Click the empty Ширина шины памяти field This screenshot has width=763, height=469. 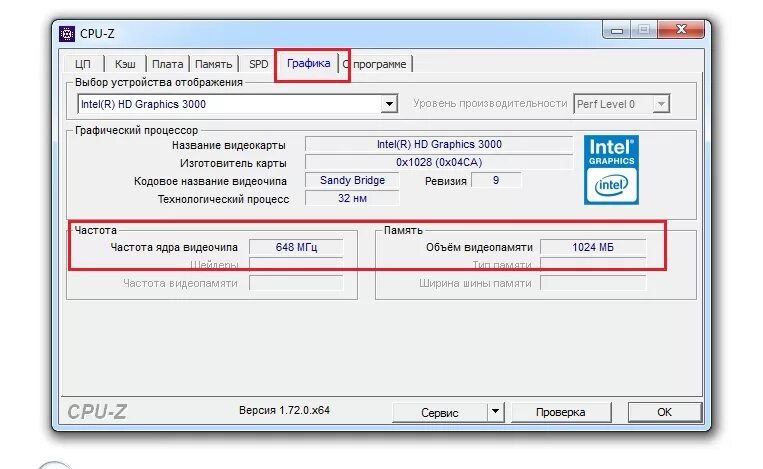(593, 283)
